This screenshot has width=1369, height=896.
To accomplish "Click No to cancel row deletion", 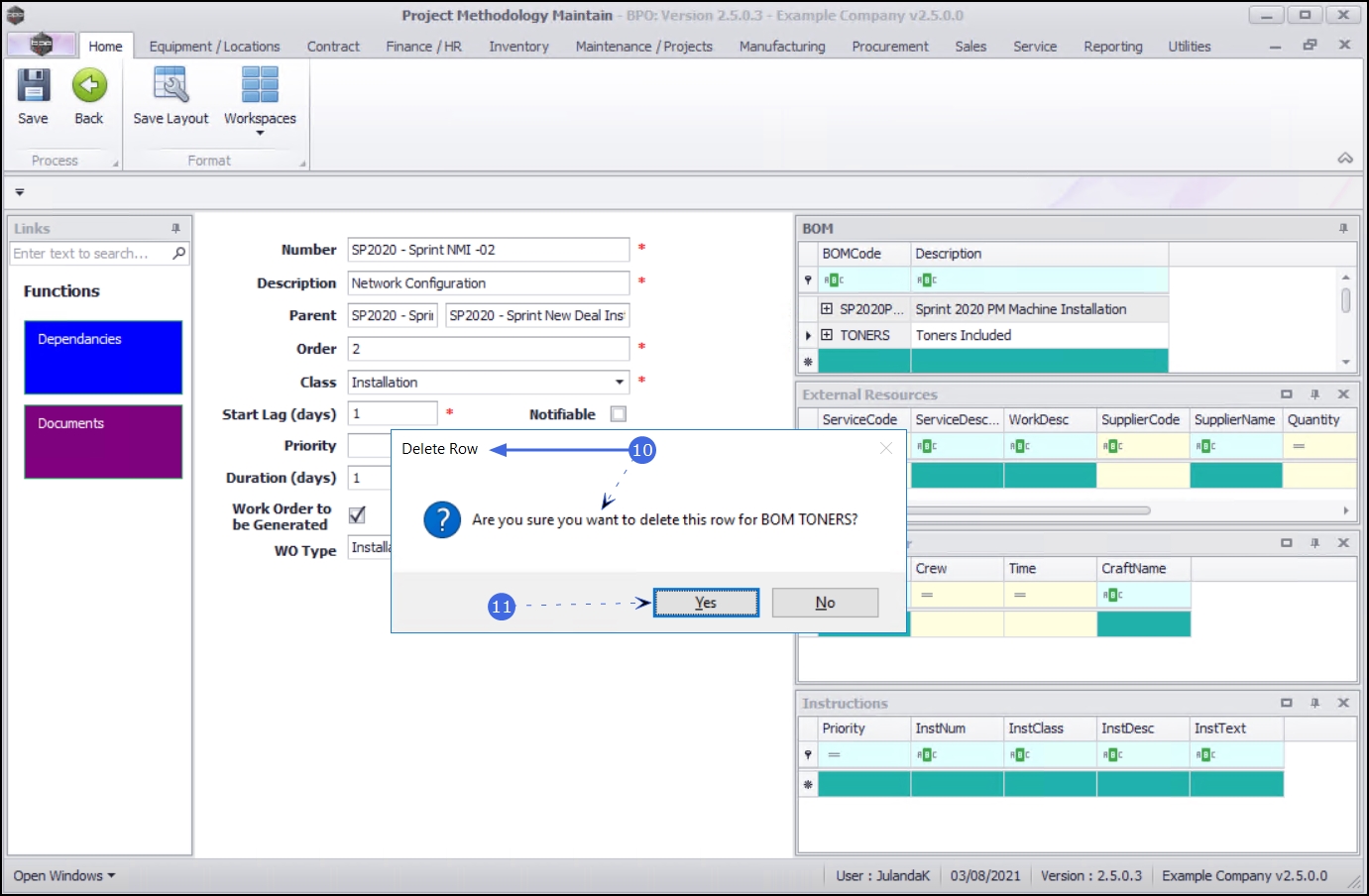I will coord(825,603).
